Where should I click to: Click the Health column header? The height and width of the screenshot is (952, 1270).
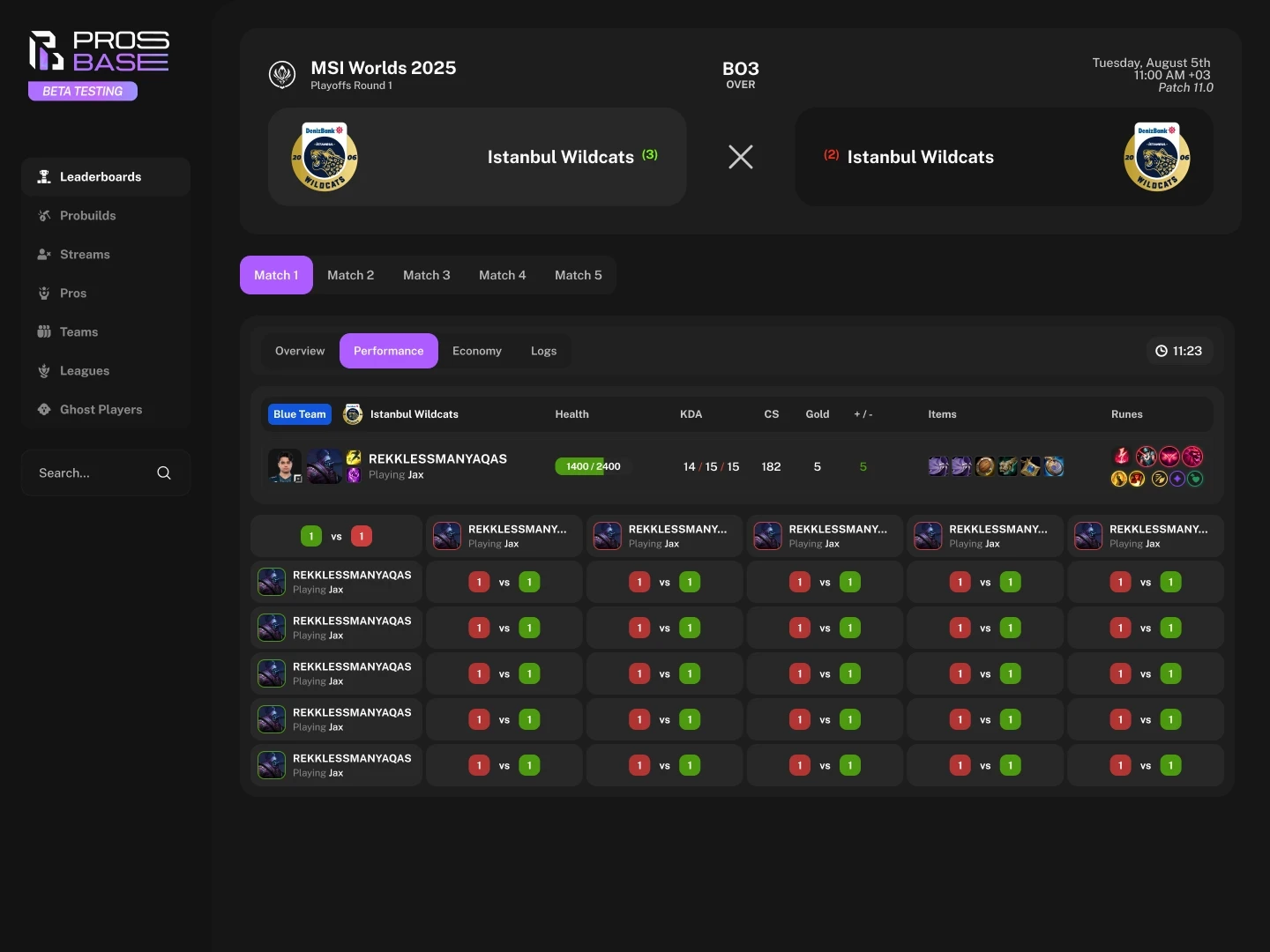click(571, 414)
